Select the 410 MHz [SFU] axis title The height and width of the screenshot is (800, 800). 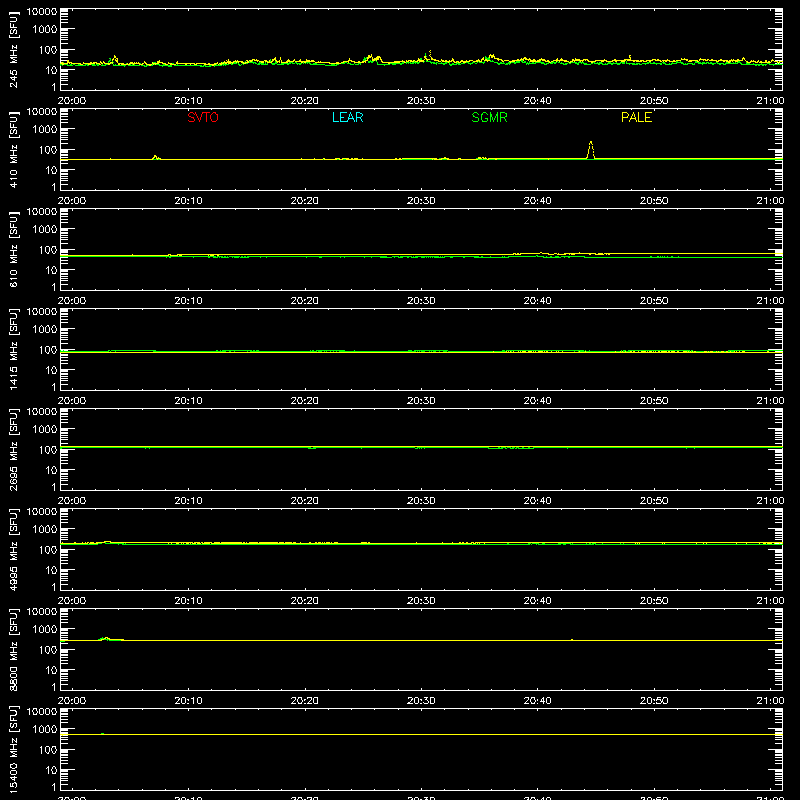pyautogui.click(x=14, y=149)
